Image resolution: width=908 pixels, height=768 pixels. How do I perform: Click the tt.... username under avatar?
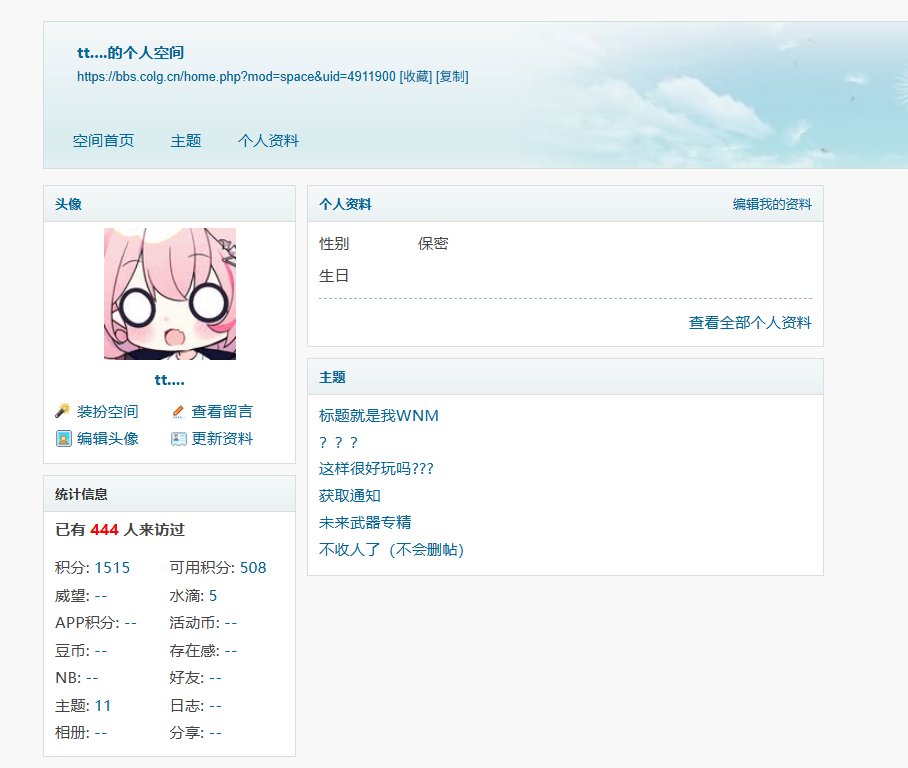pyautogui.click(x=170, y=380)
